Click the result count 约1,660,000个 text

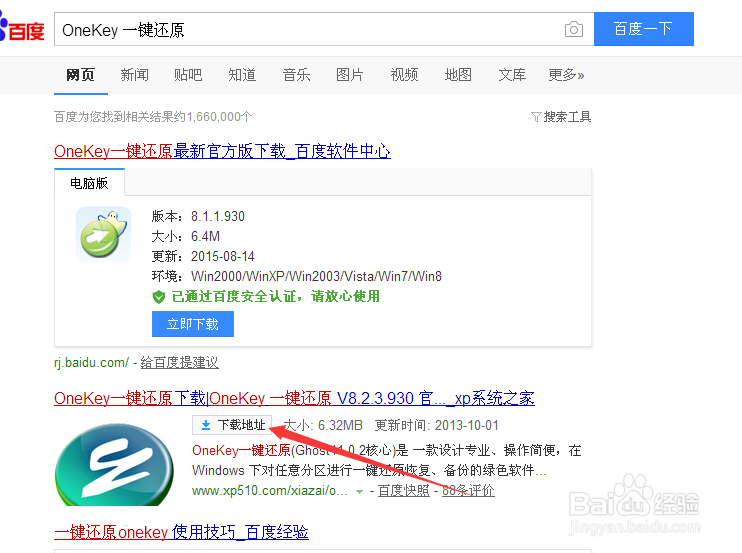(213, 117)
